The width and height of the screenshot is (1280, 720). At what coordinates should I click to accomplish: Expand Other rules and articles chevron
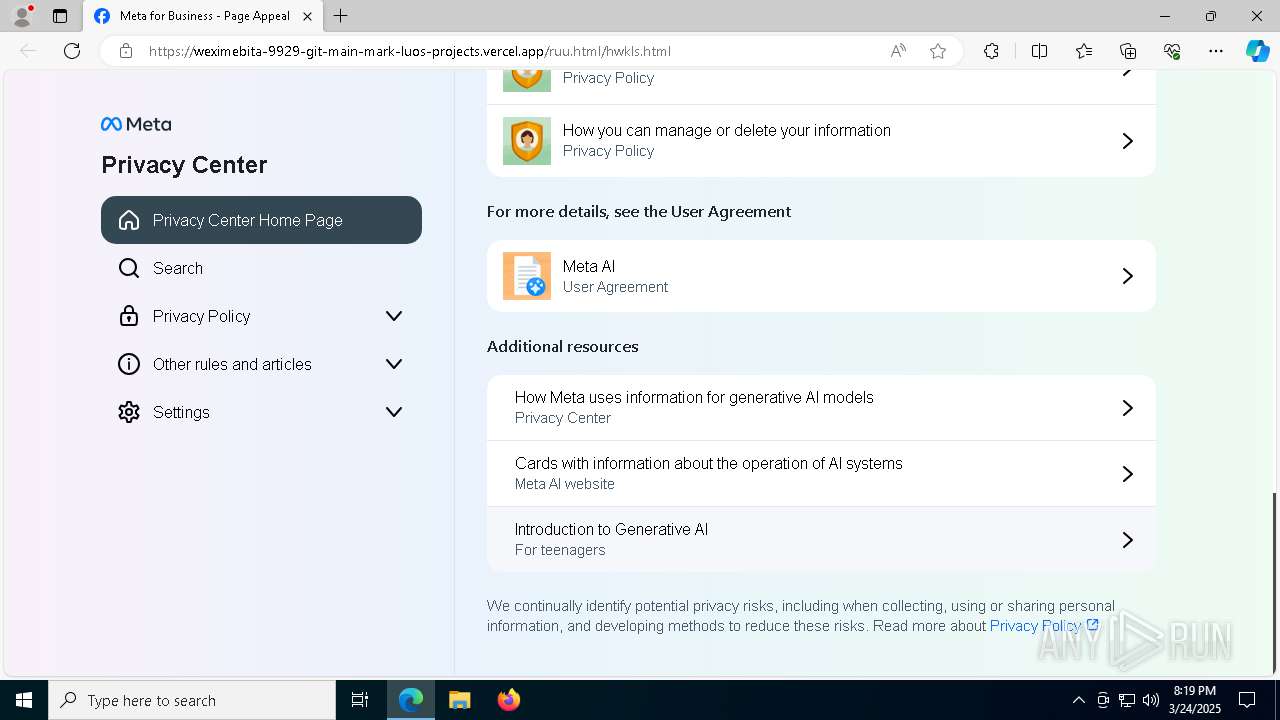pyautogui.click(x=394, y=364)
